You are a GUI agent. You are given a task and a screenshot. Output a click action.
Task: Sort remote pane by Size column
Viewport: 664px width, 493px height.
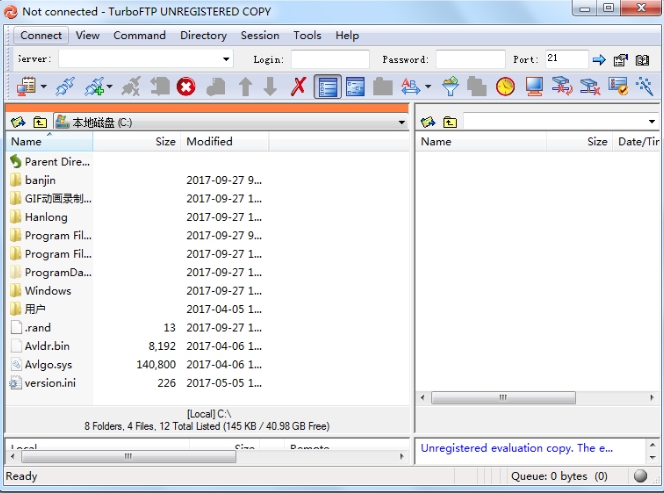pos(579,141)
